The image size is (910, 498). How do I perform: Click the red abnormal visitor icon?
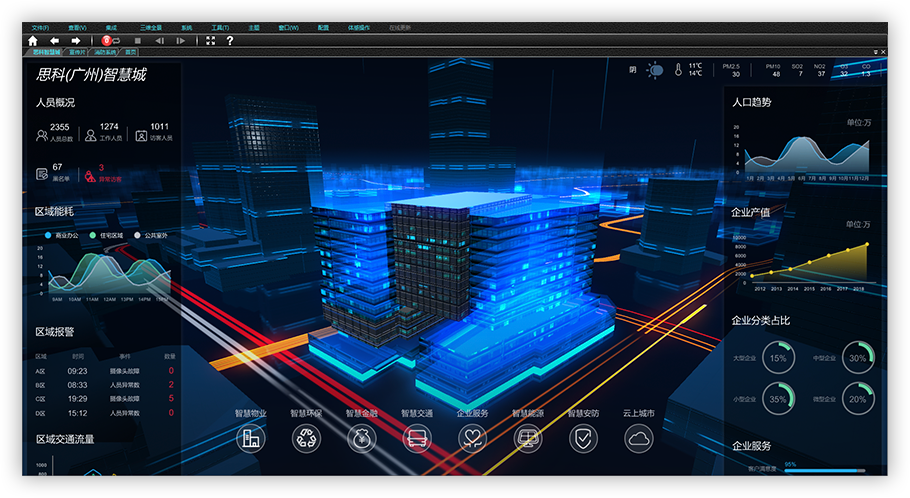[x=91, y=176]
